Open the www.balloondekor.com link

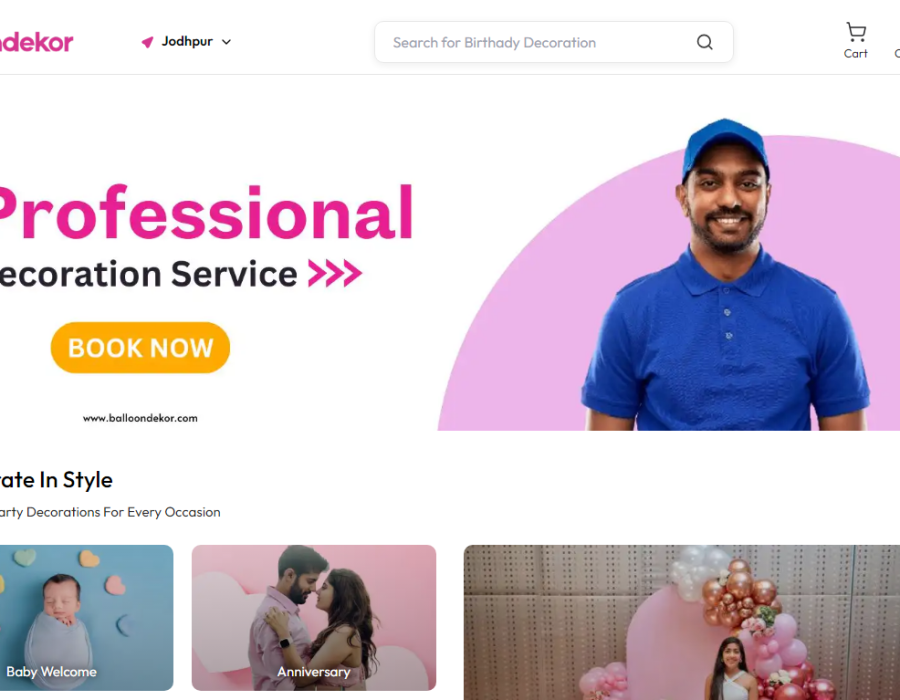[140, 418]
